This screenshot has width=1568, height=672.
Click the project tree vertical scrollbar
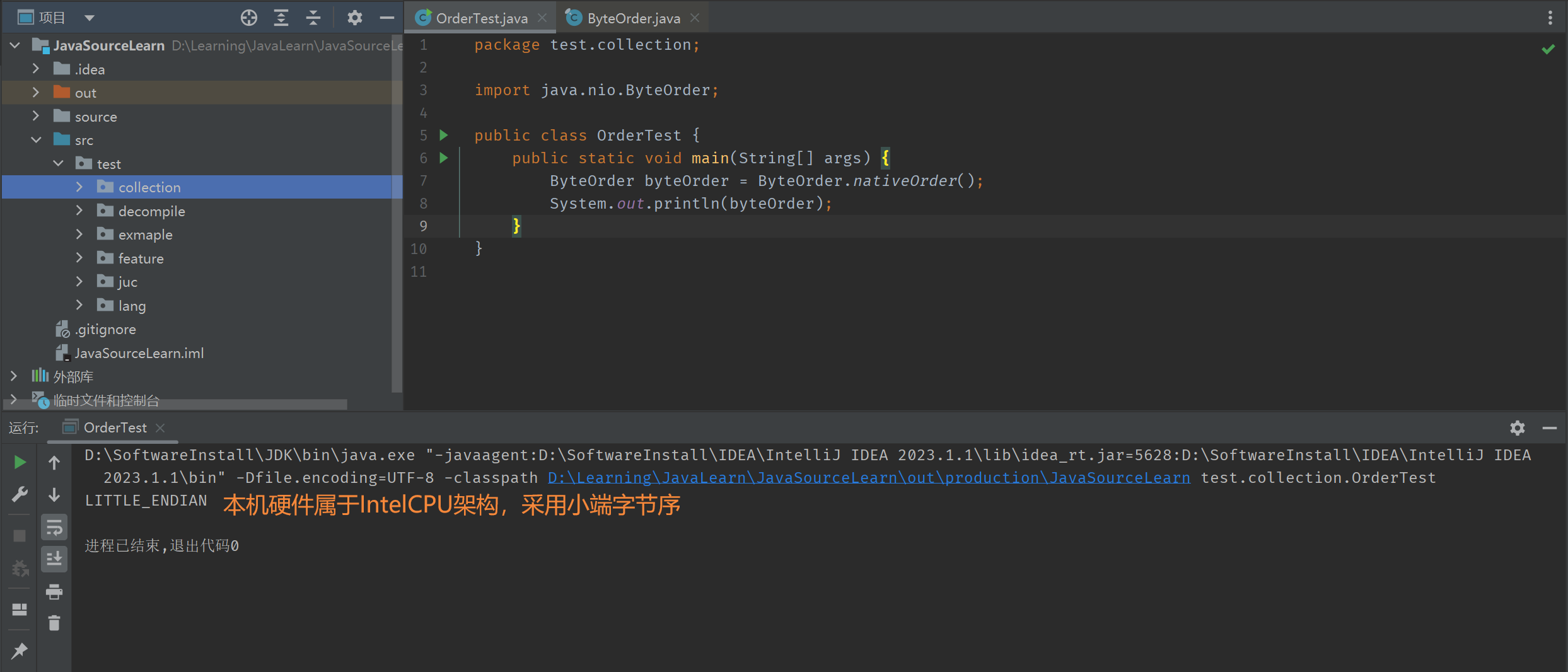397,214
